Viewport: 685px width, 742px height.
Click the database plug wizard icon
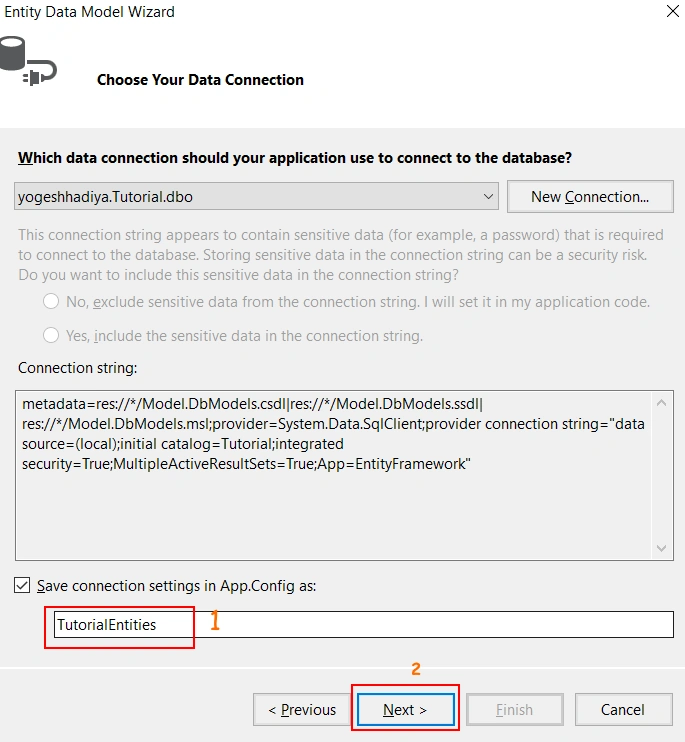point(27,61)
